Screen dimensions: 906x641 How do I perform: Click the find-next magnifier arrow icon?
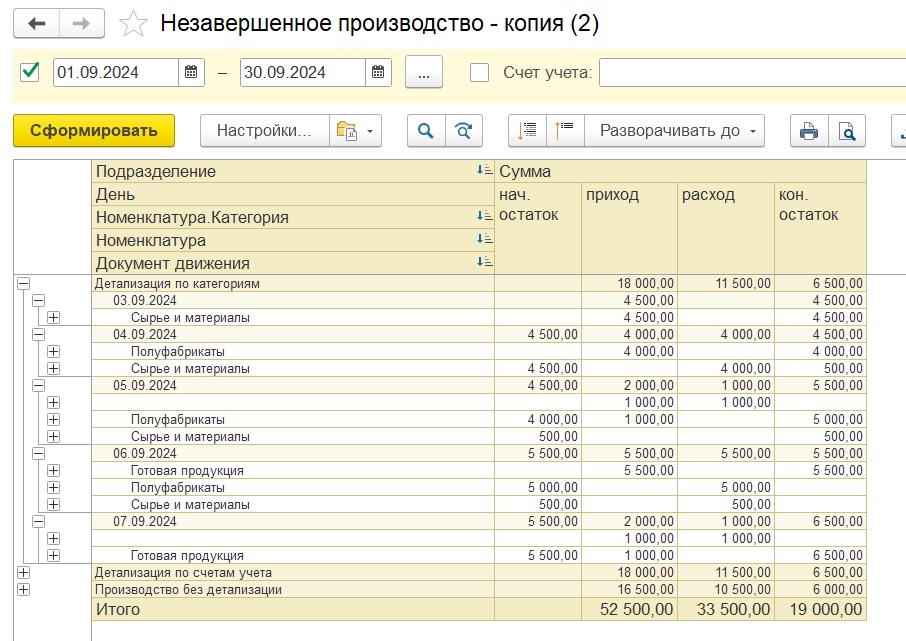coord(463,131)
